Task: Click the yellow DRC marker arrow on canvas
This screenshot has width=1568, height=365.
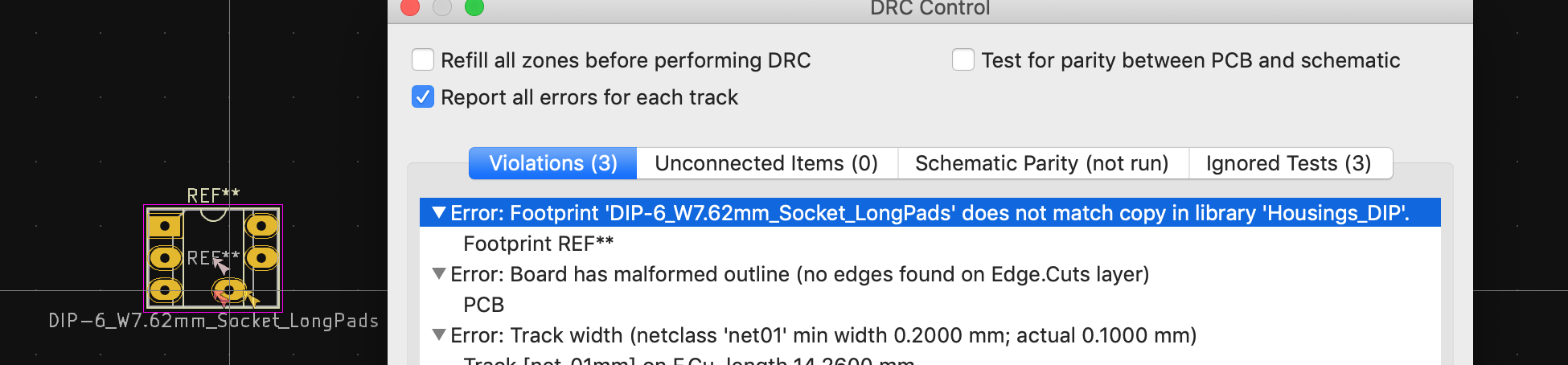Action: (x=252, y=300)
